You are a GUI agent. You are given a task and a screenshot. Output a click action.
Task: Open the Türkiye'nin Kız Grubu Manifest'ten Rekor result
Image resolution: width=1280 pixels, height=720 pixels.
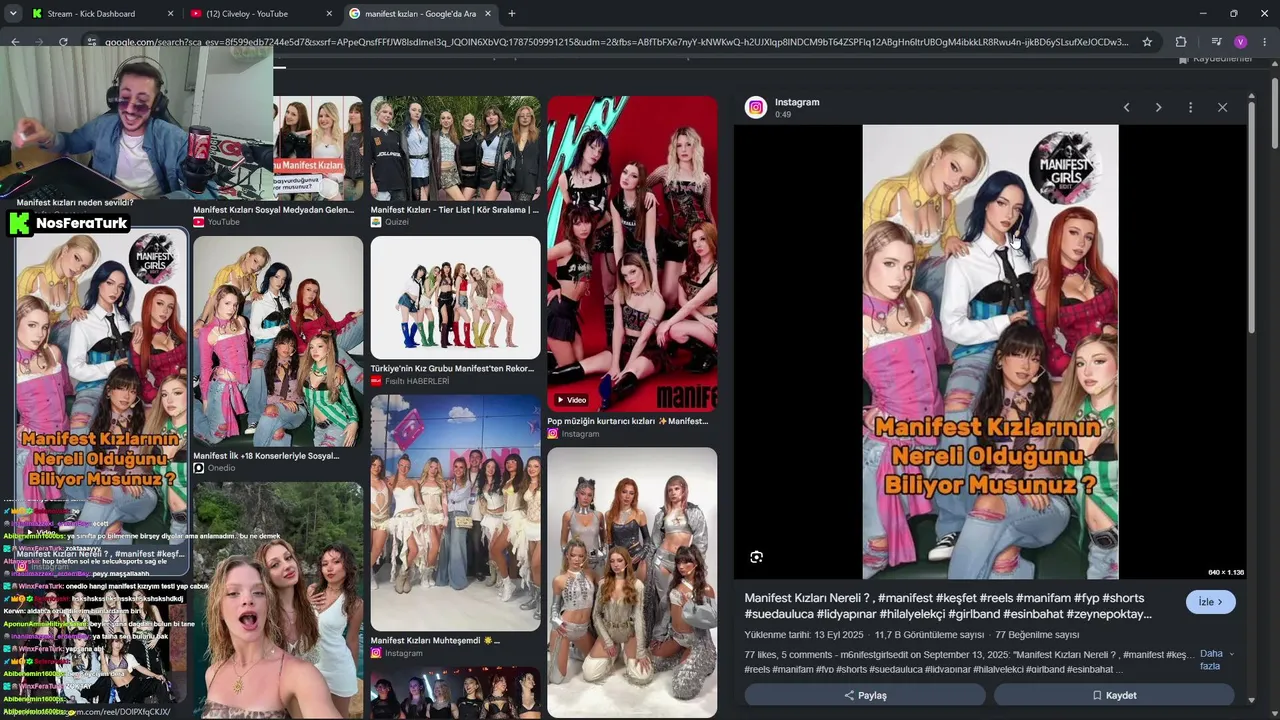(x=452, y=369)
